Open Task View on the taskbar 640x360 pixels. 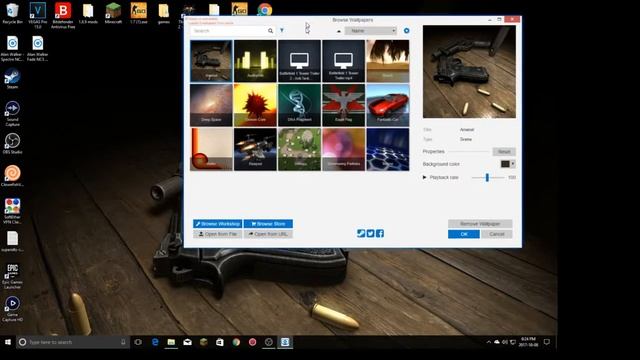[138, 342]
